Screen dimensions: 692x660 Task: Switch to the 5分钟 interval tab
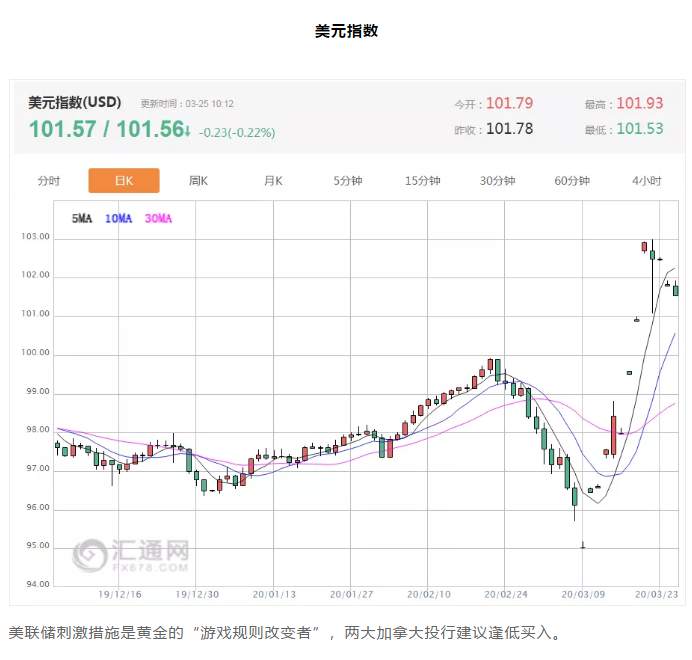(348, 181)
